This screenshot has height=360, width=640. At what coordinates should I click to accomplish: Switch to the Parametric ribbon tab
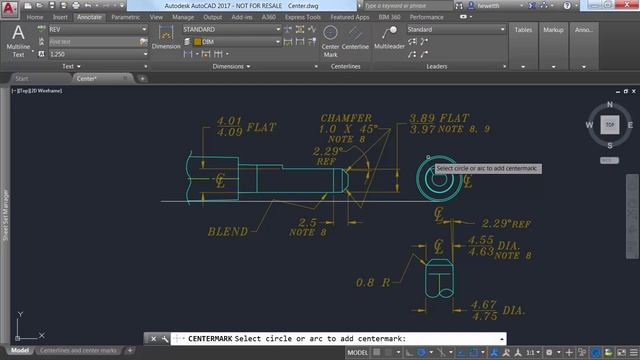125,17
